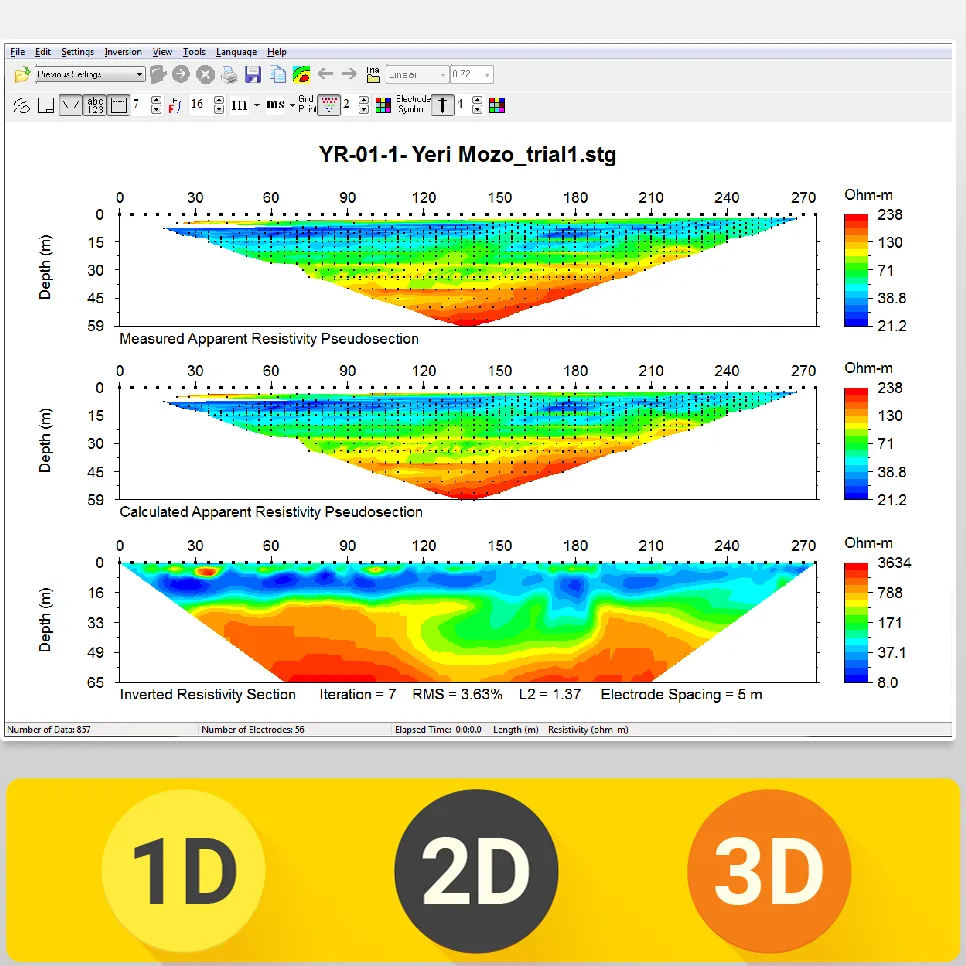Click the copy pages icon
The image size is (966, 966).
click(x=278, y=75)
